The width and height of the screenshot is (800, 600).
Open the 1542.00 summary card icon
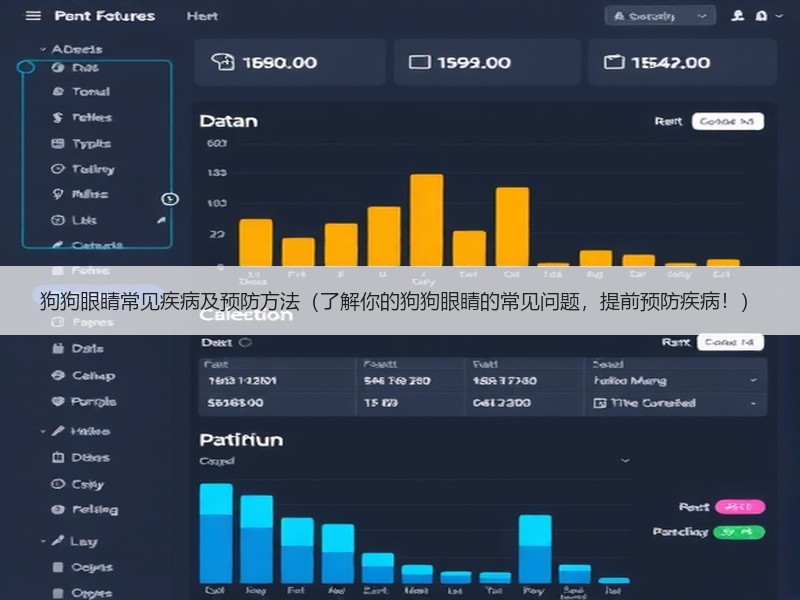[614, 62]
